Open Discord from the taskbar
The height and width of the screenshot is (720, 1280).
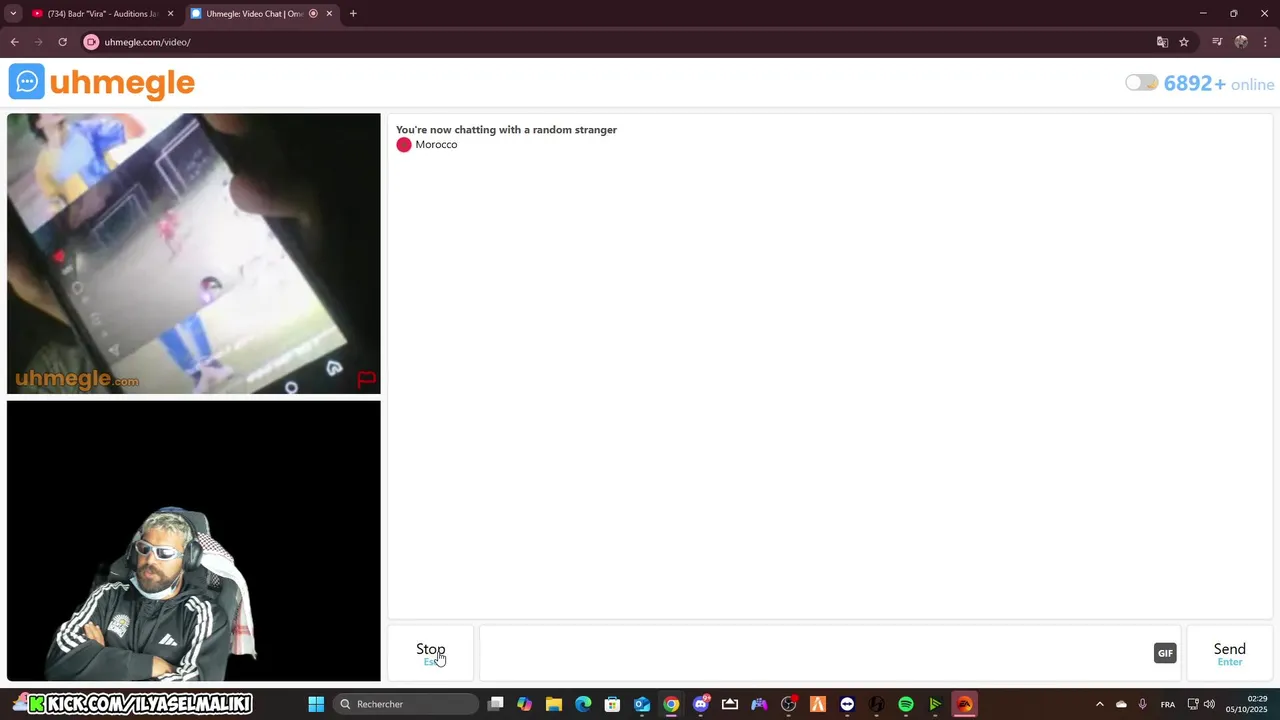[700, 704]
